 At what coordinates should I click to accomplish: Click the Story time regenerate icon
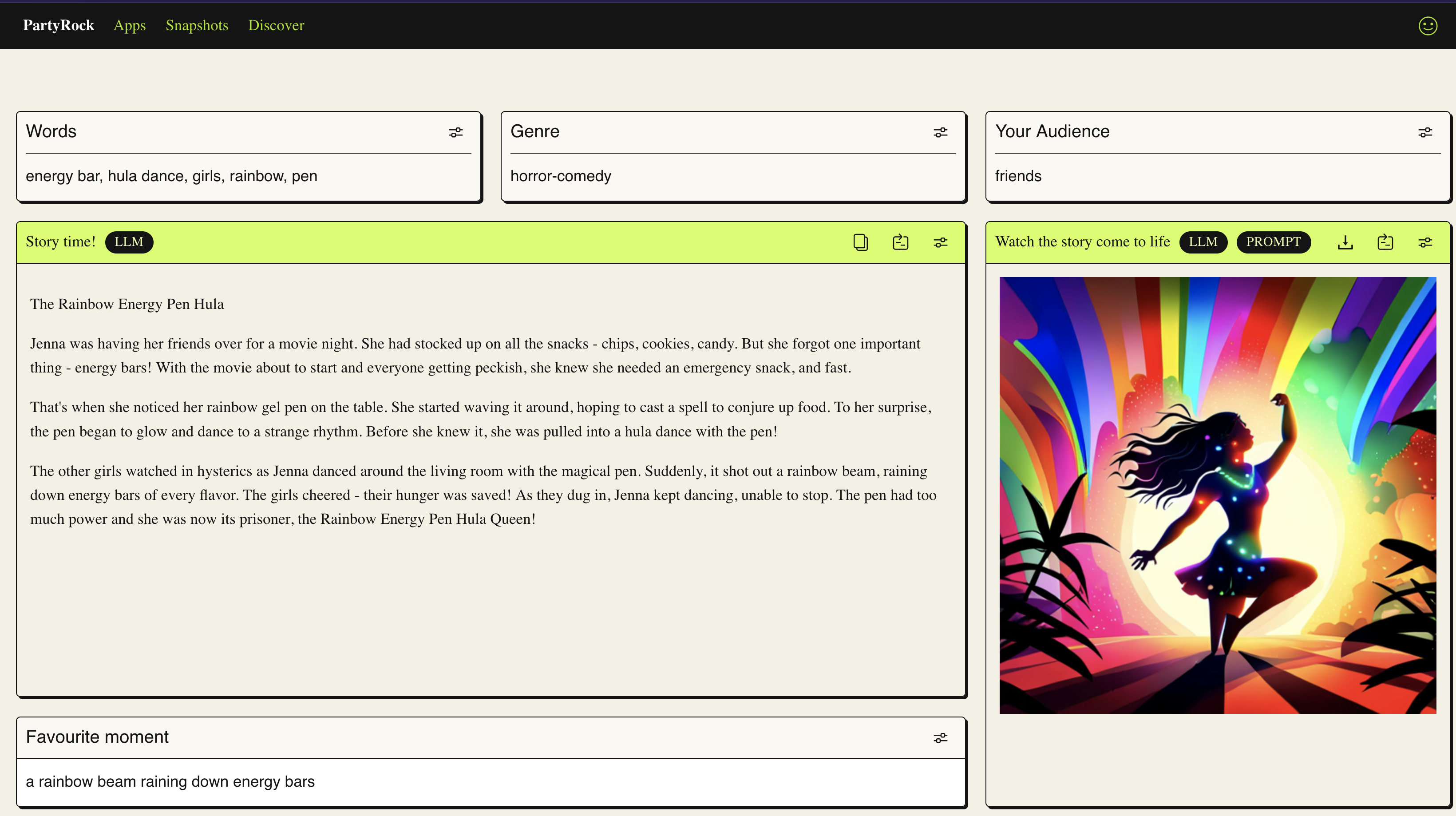coord(900,242)
